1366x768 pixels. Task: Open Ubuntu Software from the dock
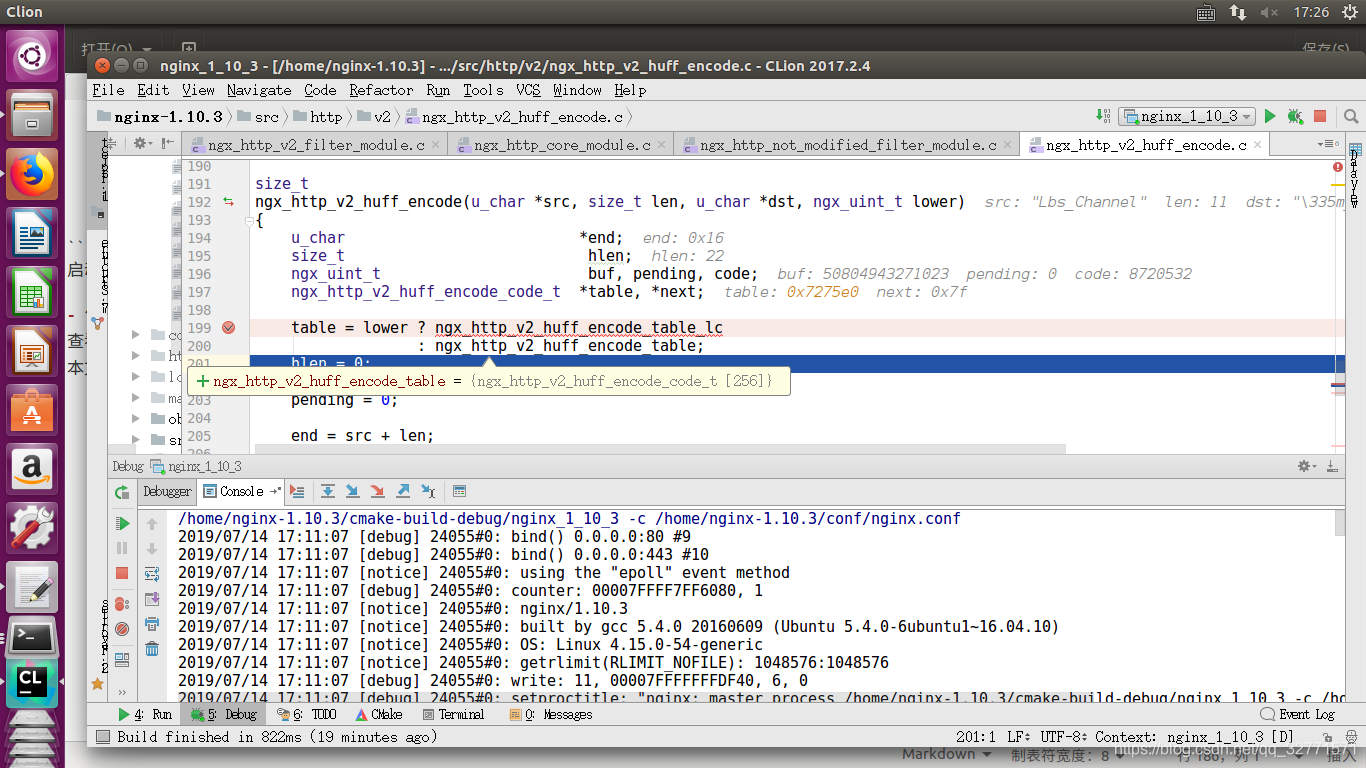tap(33, 410)
